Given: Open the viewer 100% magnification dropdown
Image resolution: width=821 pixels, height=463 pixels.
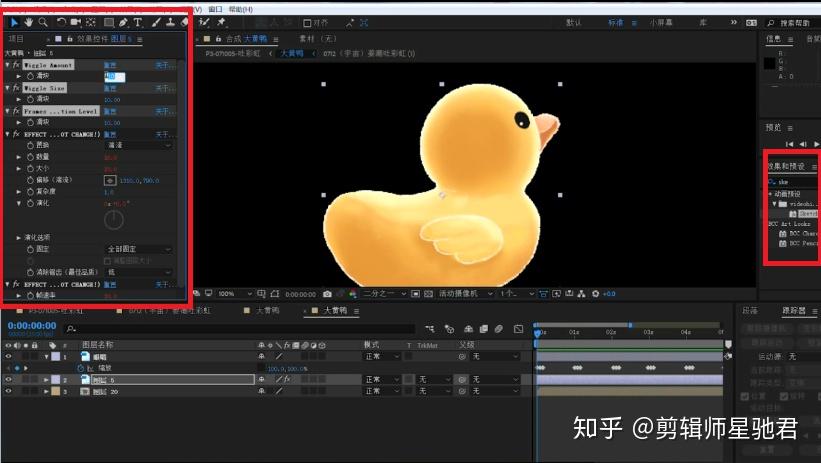Looking at the screenshot, I should coord(235,294).
